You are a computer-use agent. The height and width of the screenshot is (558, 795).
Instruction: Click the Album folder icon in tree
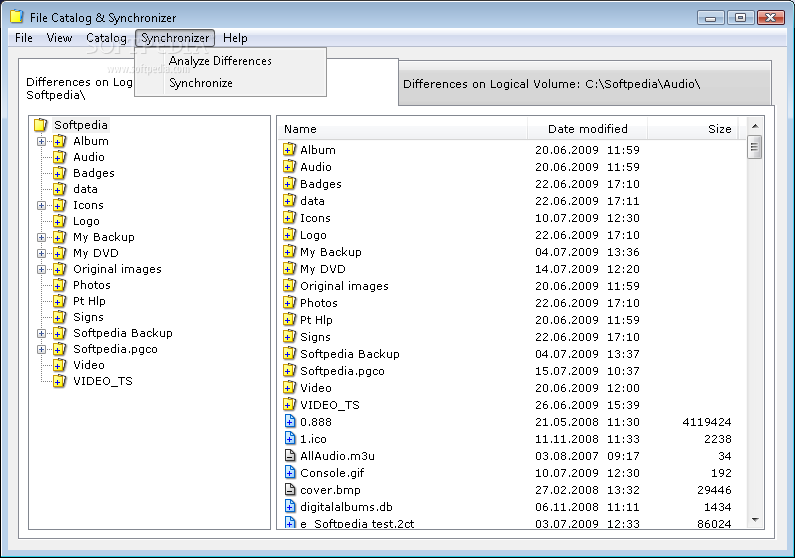point(59,141)
